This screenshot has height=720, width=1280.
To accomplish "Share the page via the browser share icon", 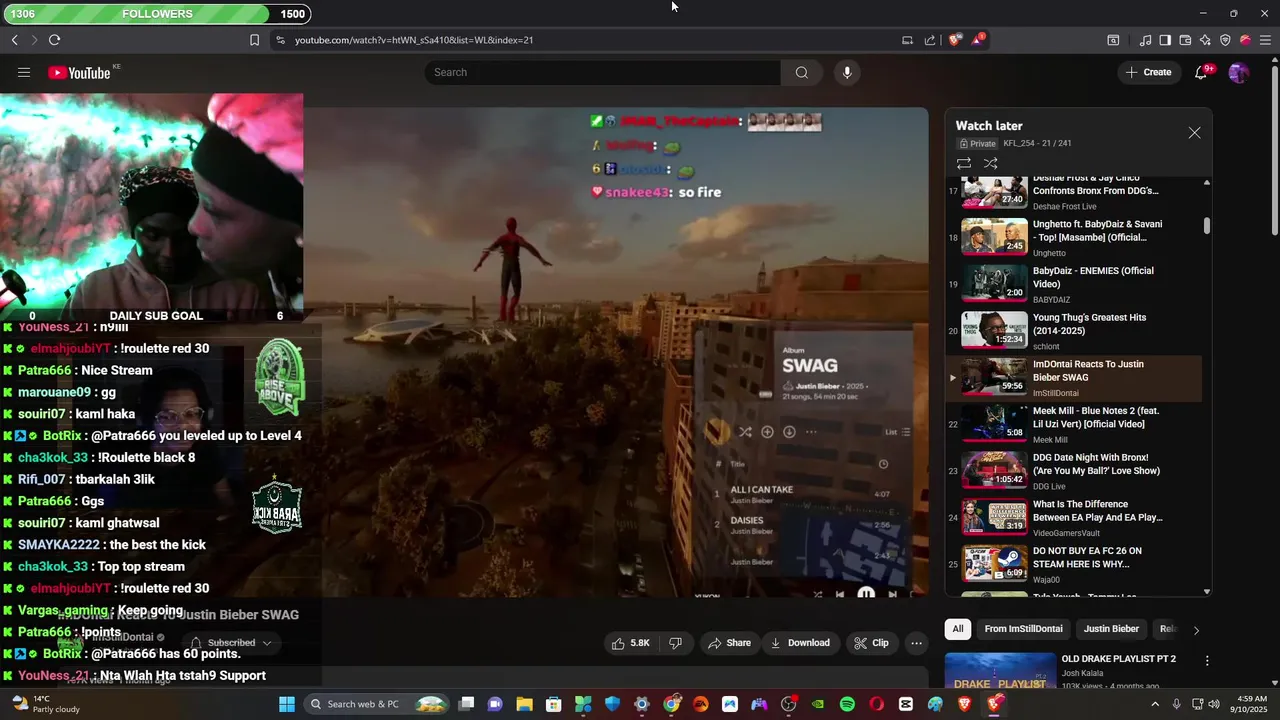I will click(x=930, y=40).
